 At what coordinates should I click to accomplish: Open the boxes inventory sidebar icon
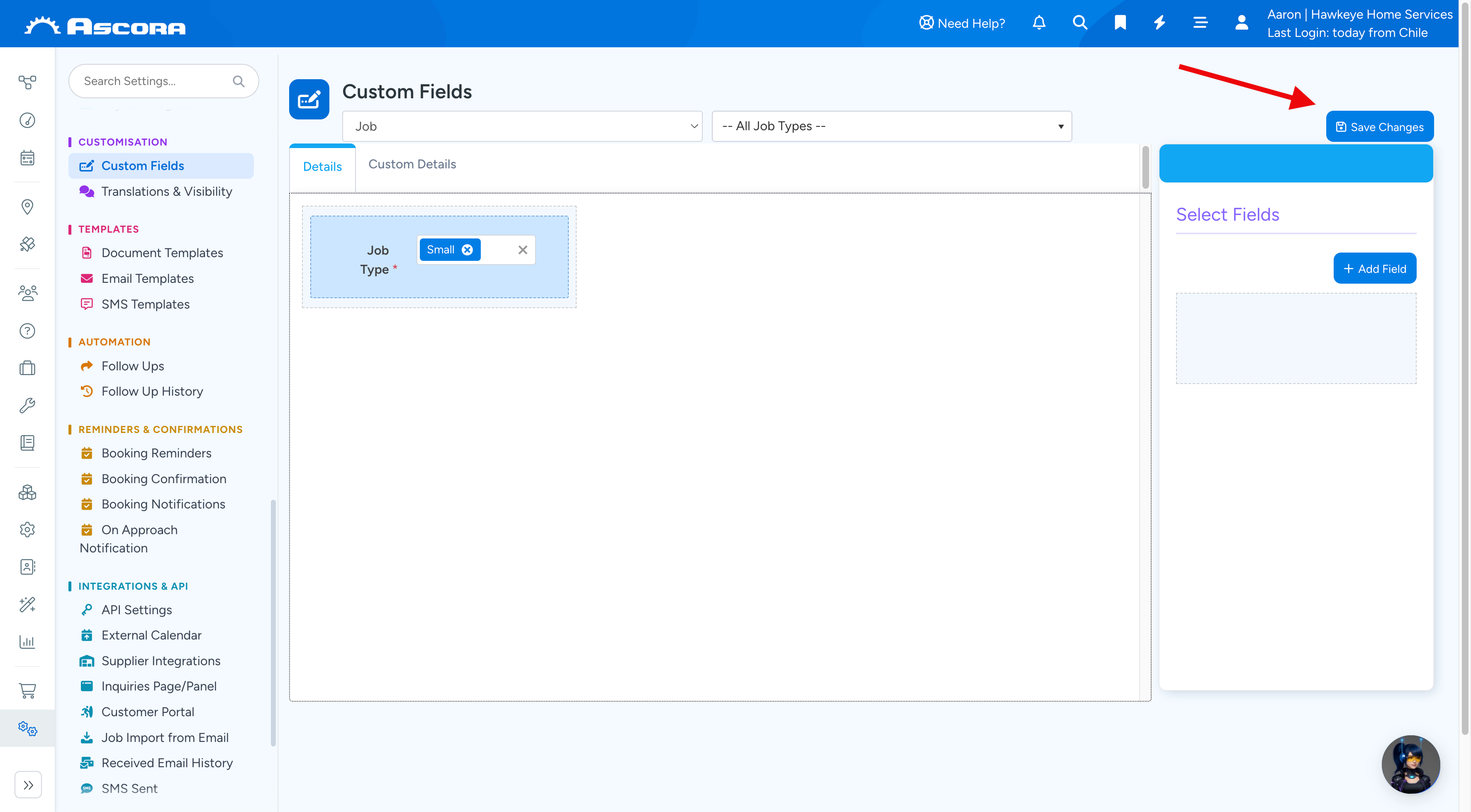pyautogui.click(x=27, y=492)
